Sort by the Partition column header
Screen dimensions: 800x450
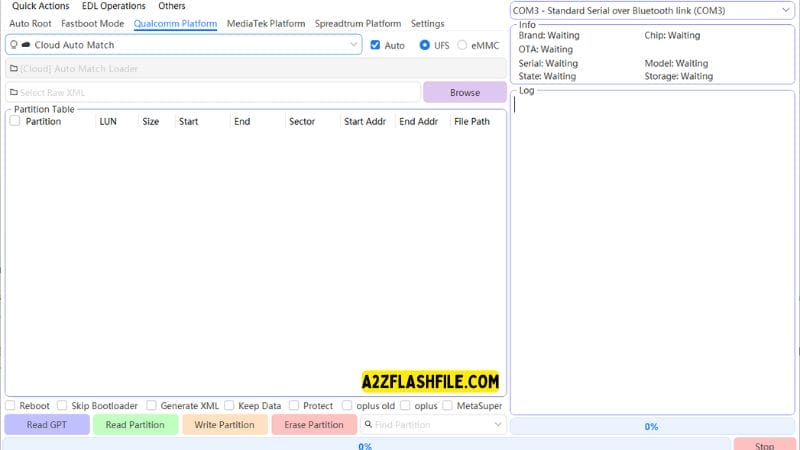pyautogui.click(x=43, y=121)
